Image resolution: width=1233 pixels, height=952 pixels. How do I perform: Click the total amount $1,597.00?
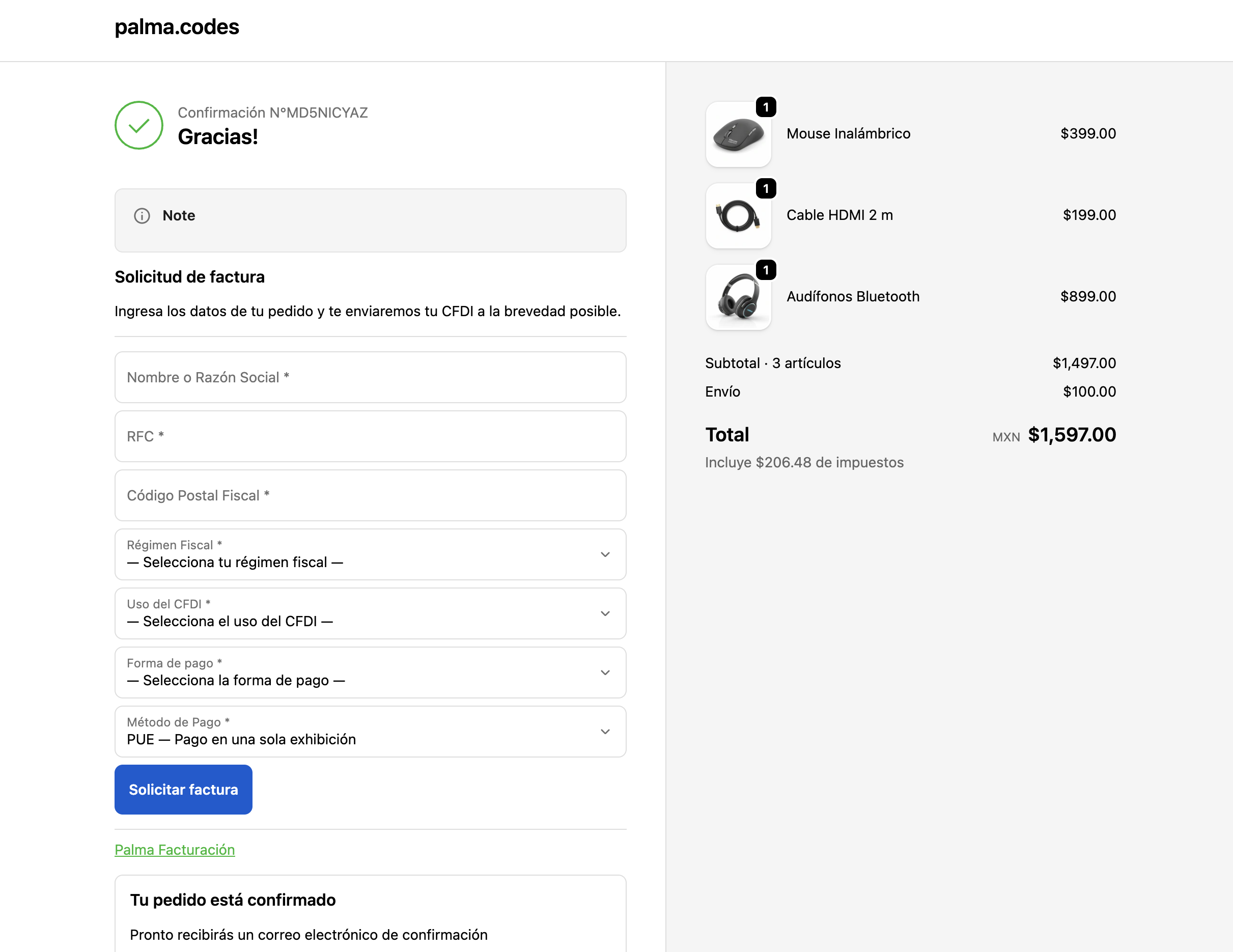point(1072,434)
